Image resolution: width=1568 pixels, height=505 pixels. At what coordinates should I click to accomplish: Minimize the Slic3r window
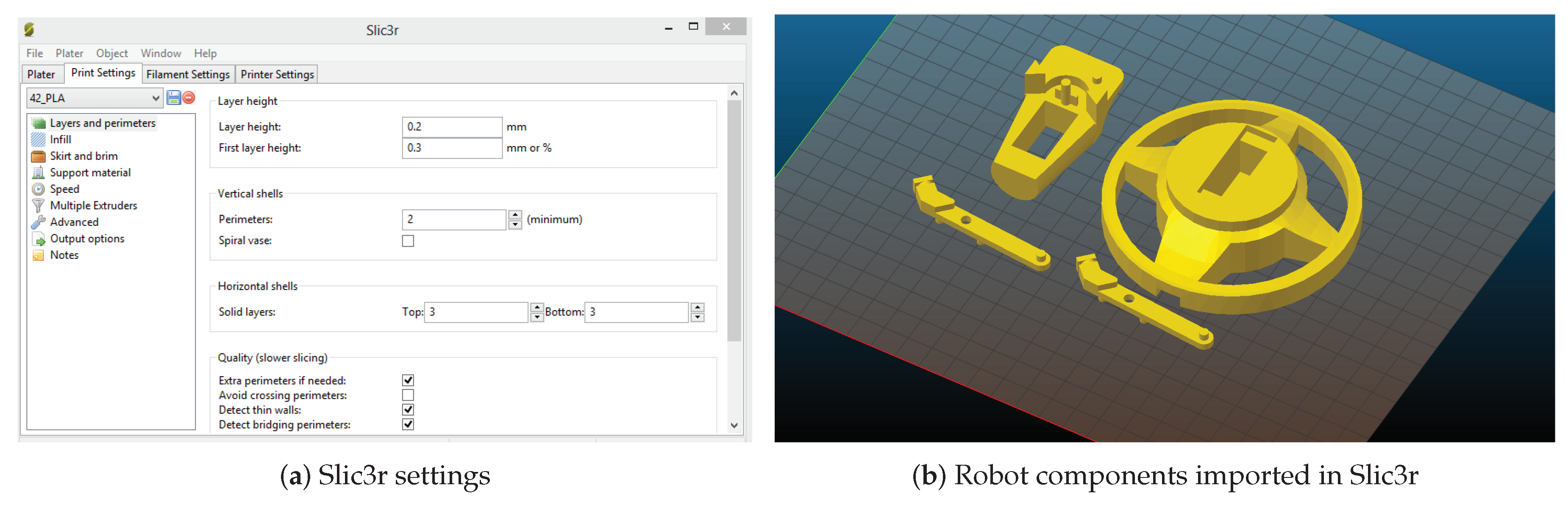(x=669, y=28)
